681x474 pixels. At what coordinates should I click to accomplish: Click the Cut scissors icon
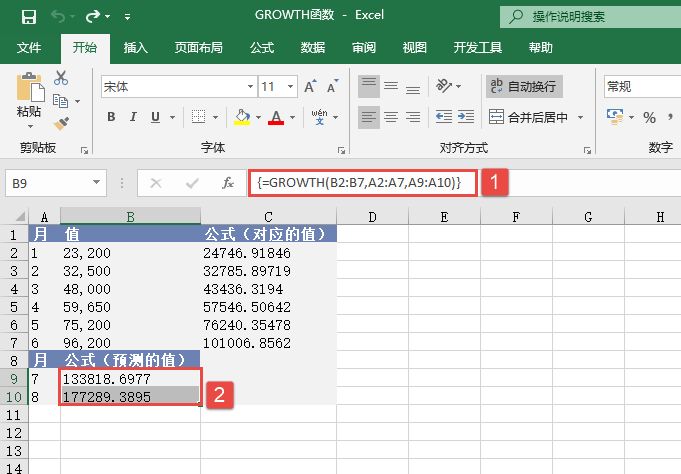pos(61,78)
